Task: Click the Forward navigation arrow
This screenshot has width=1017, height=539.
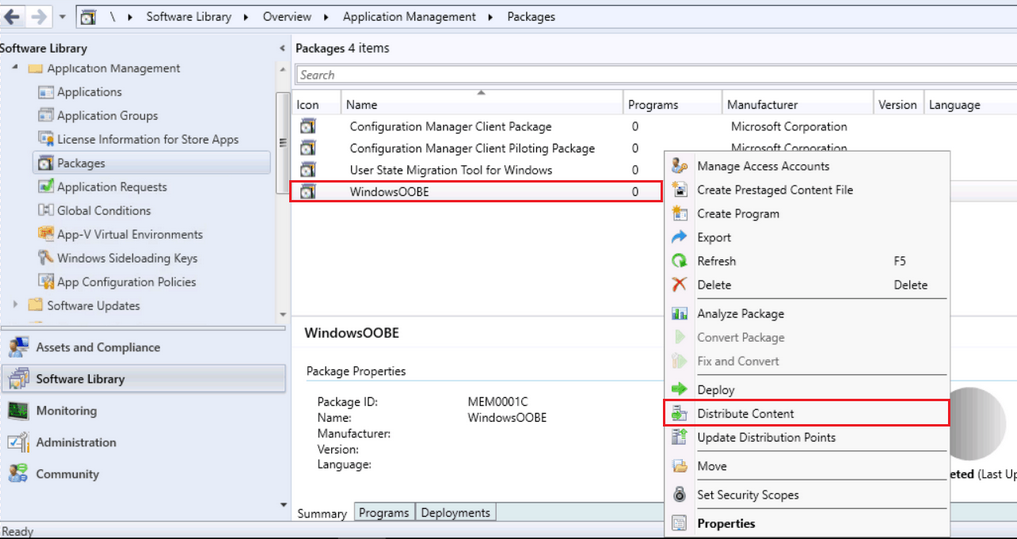Action: (38, 18)
